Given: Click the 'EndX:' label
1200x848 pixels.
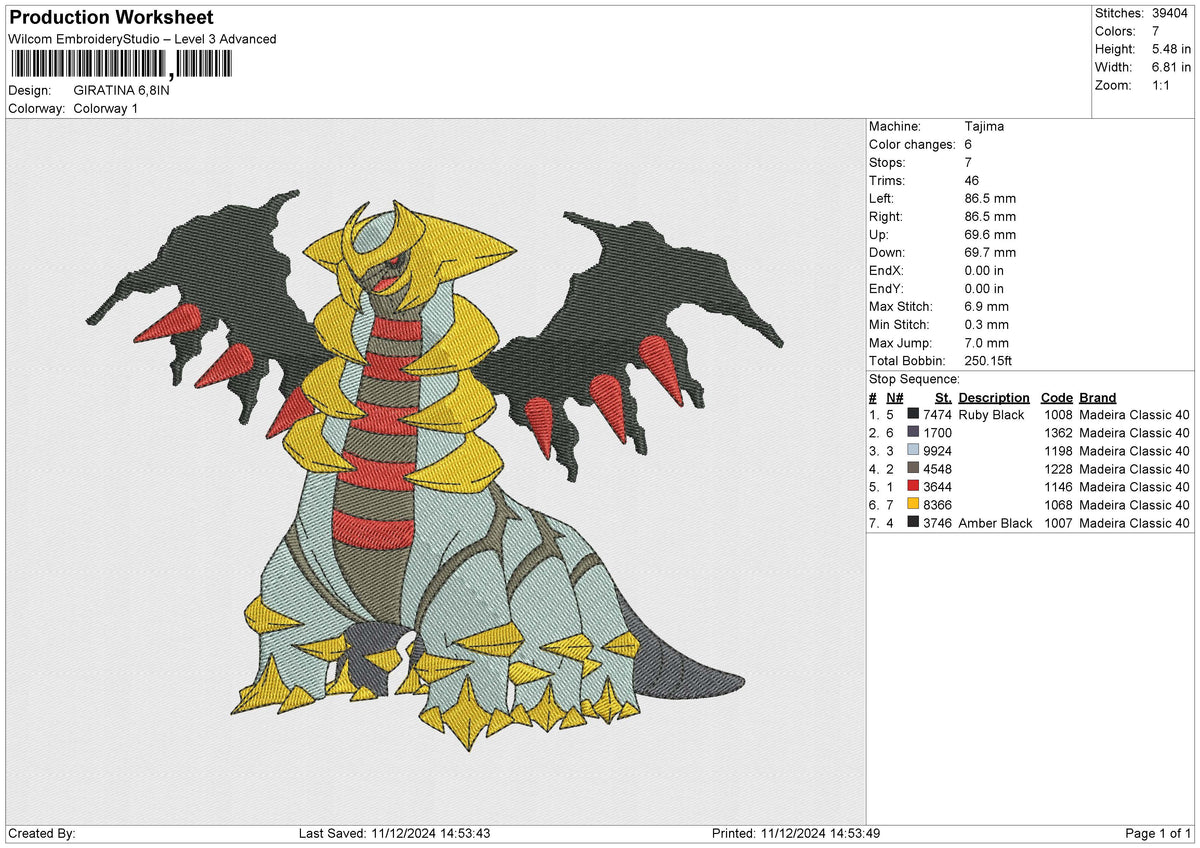Looking at the screenshot, I should point(888,271).
